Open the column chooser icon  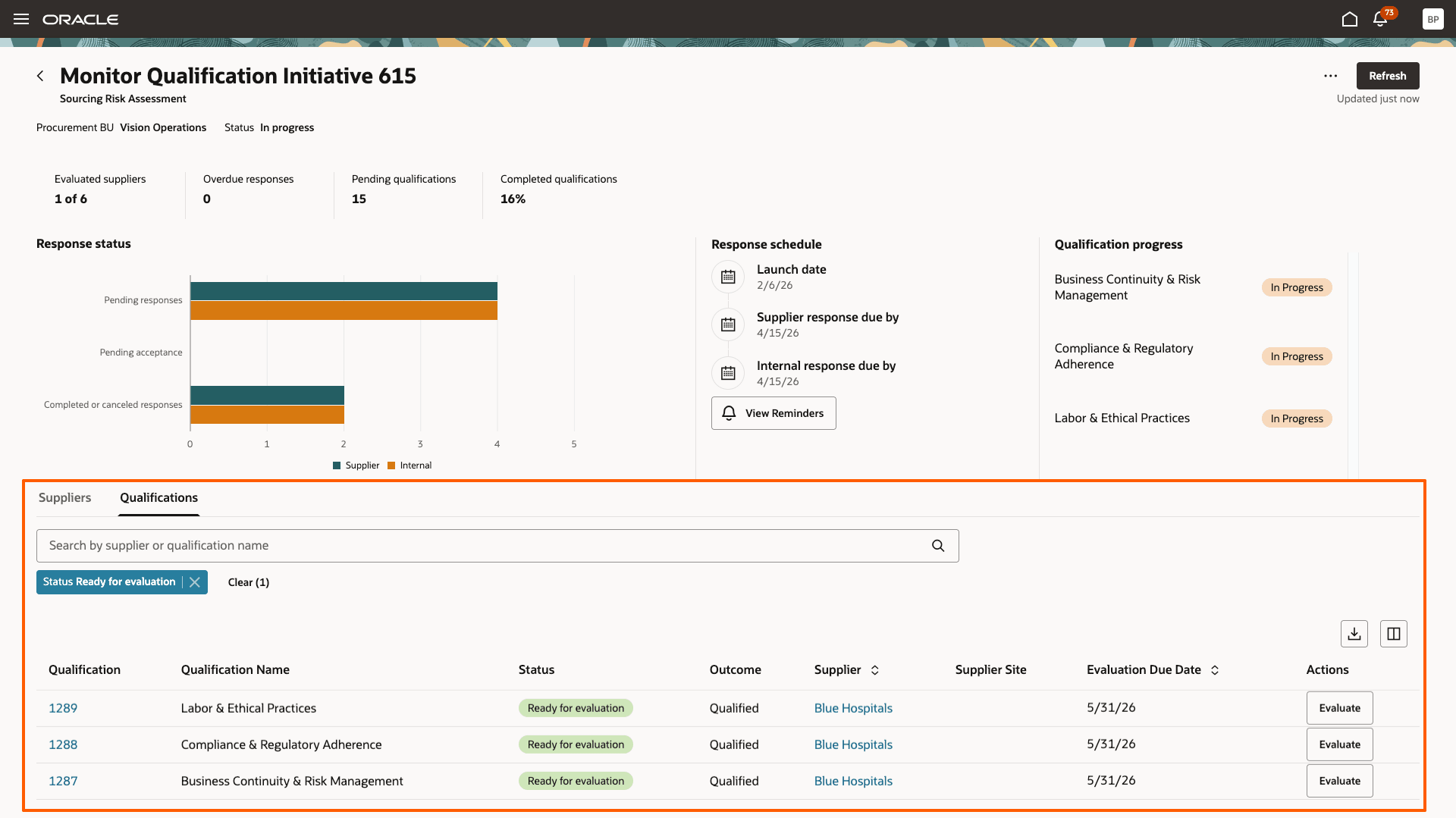1393,634
